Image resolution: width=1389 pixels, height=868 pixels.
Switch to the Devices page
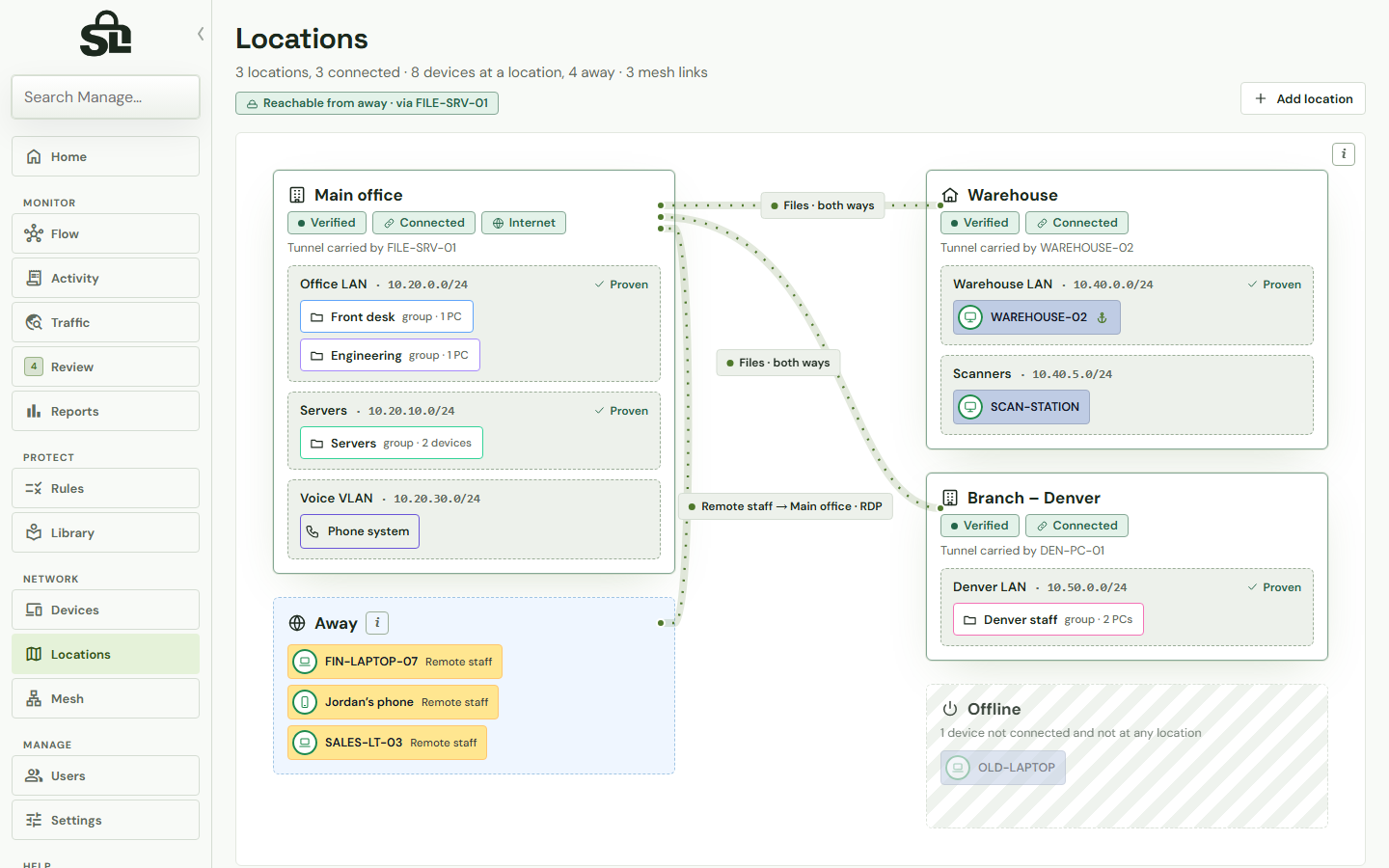click(x=106, y=610)
